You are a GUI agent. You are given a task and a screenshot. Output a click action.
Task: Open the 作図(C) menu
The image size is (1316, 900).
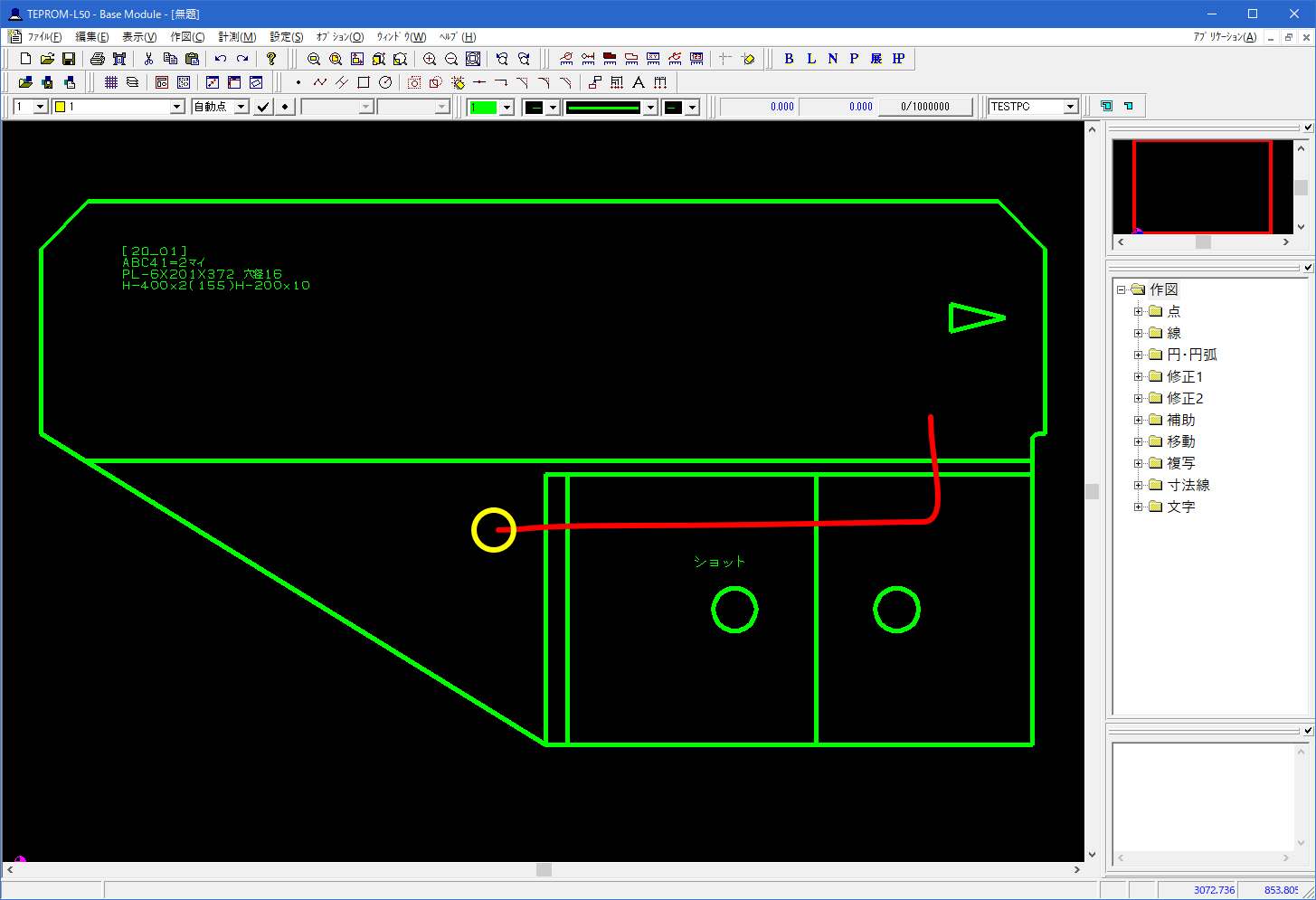click(187, 37)
